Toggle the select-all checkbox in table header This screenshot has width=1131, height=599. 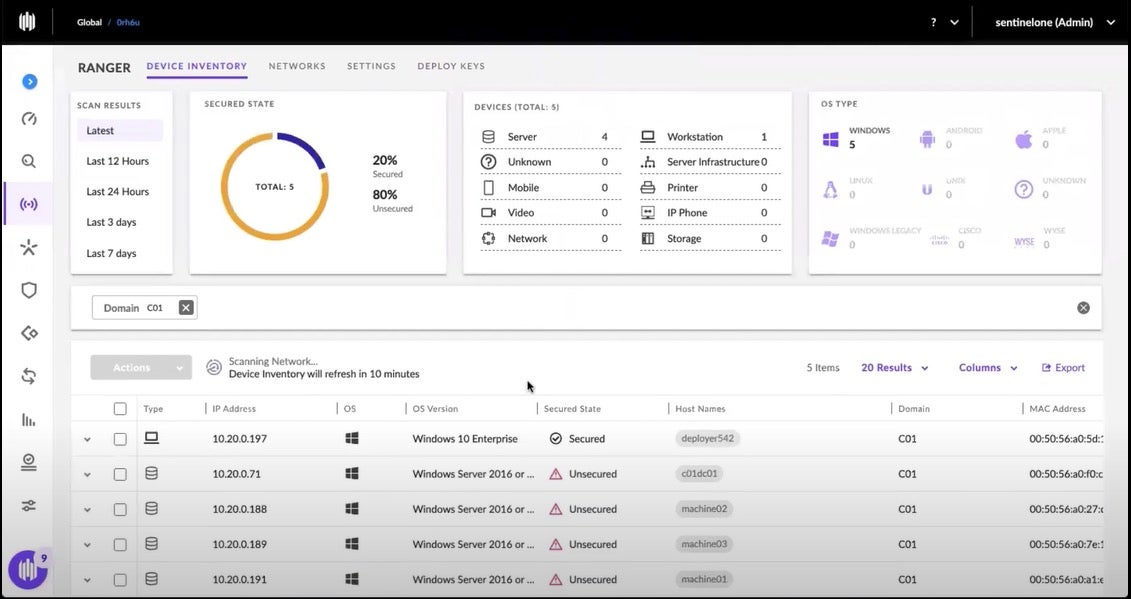[x=120, y=409]
